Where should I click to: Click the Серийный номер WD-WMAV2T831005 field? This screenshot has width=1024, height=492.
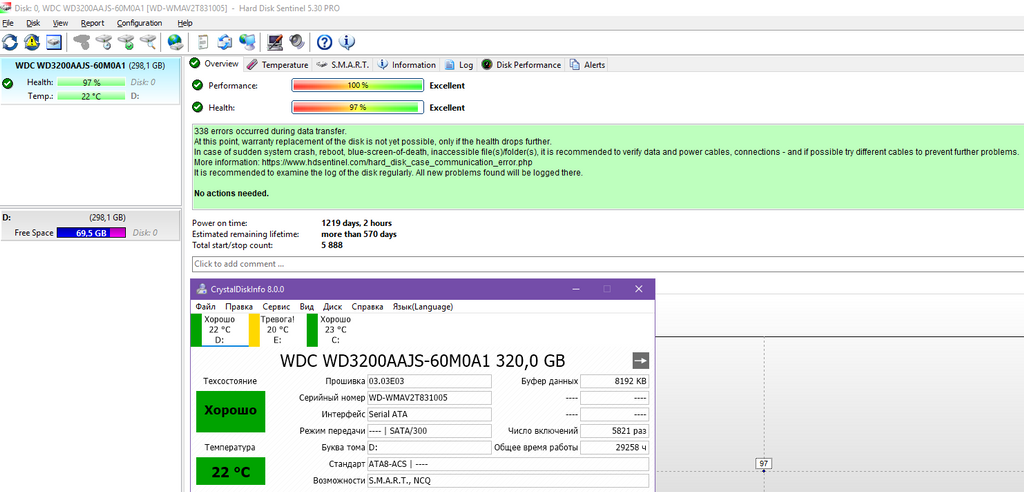click(x=428, y=397)
